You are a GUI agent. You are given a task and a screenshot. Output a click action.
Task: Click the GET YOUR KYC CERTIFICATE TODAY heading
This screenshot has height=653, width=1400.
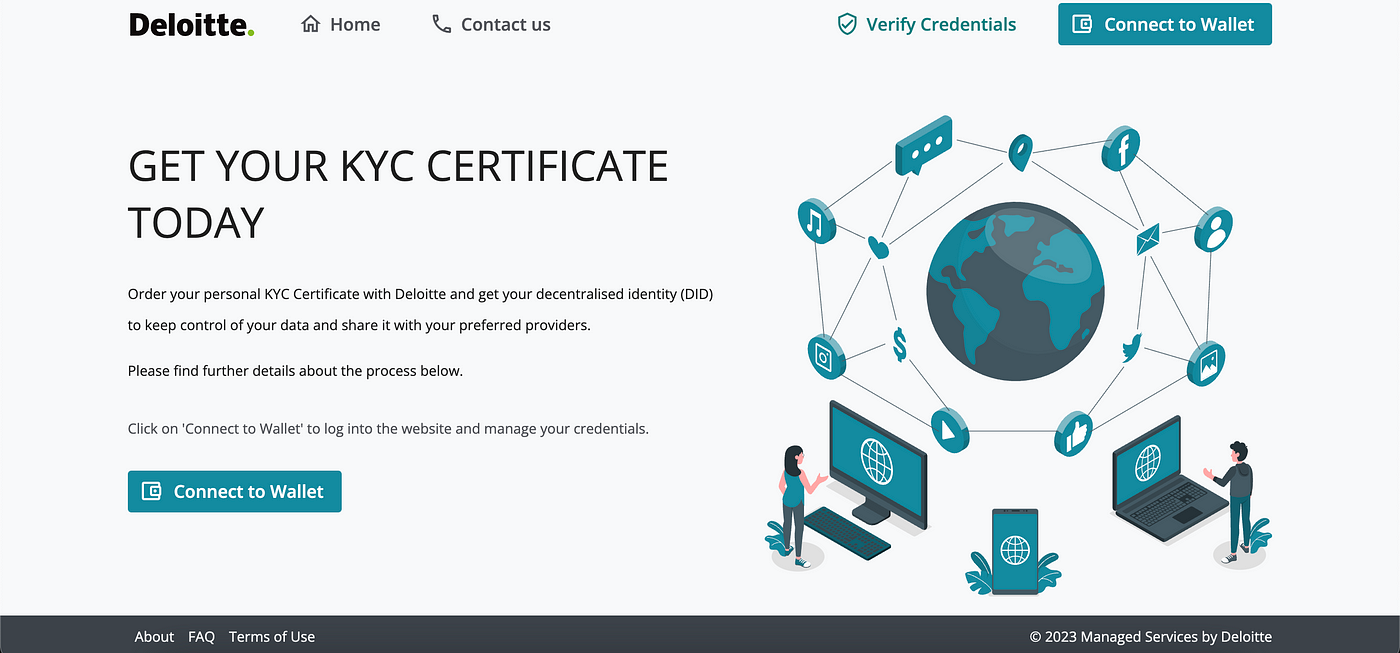coord(398,194)
